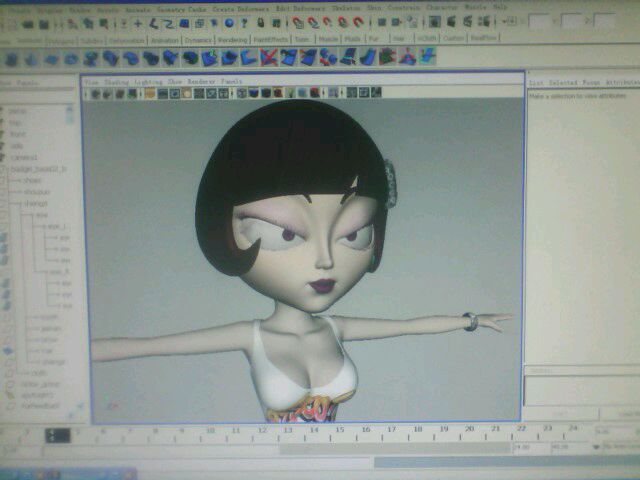Toggle Snap to view planes magnet icon
This screenshot has height=480, width=640.
point(343,22)
